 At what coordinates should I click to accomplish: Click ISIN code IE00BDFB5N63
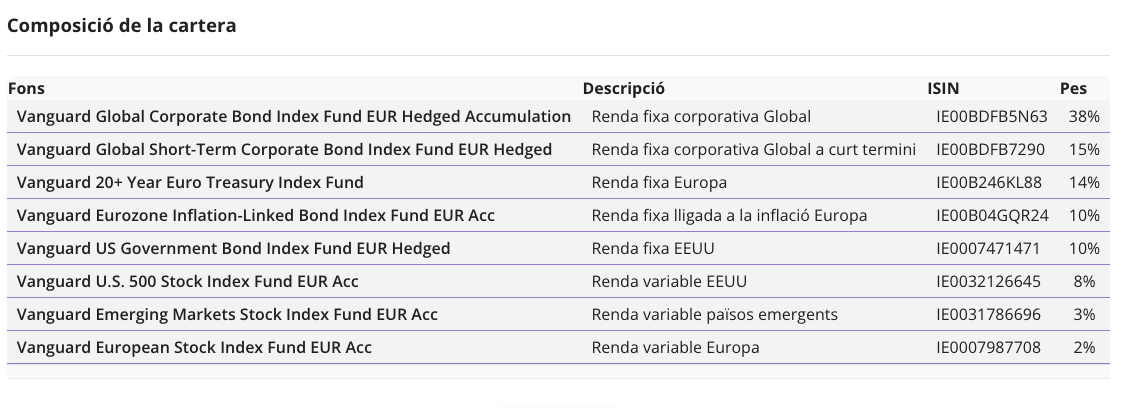[x=992, y=116]
